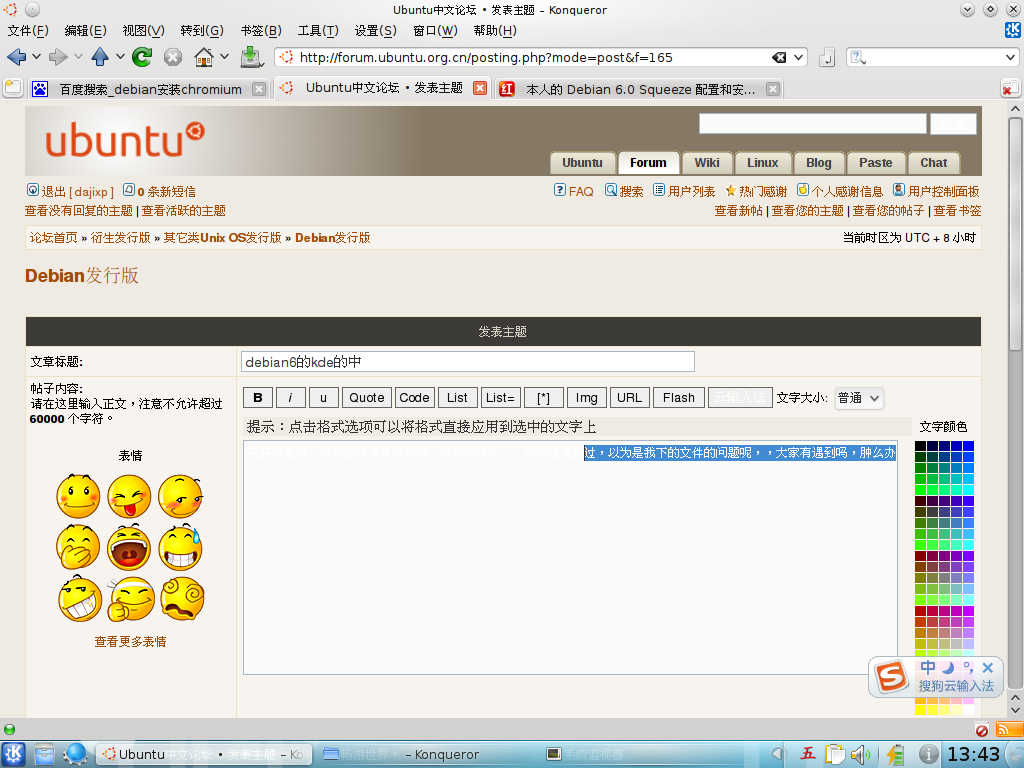Go to the Home page icon

pyautogui.click(x=204, y=57)
